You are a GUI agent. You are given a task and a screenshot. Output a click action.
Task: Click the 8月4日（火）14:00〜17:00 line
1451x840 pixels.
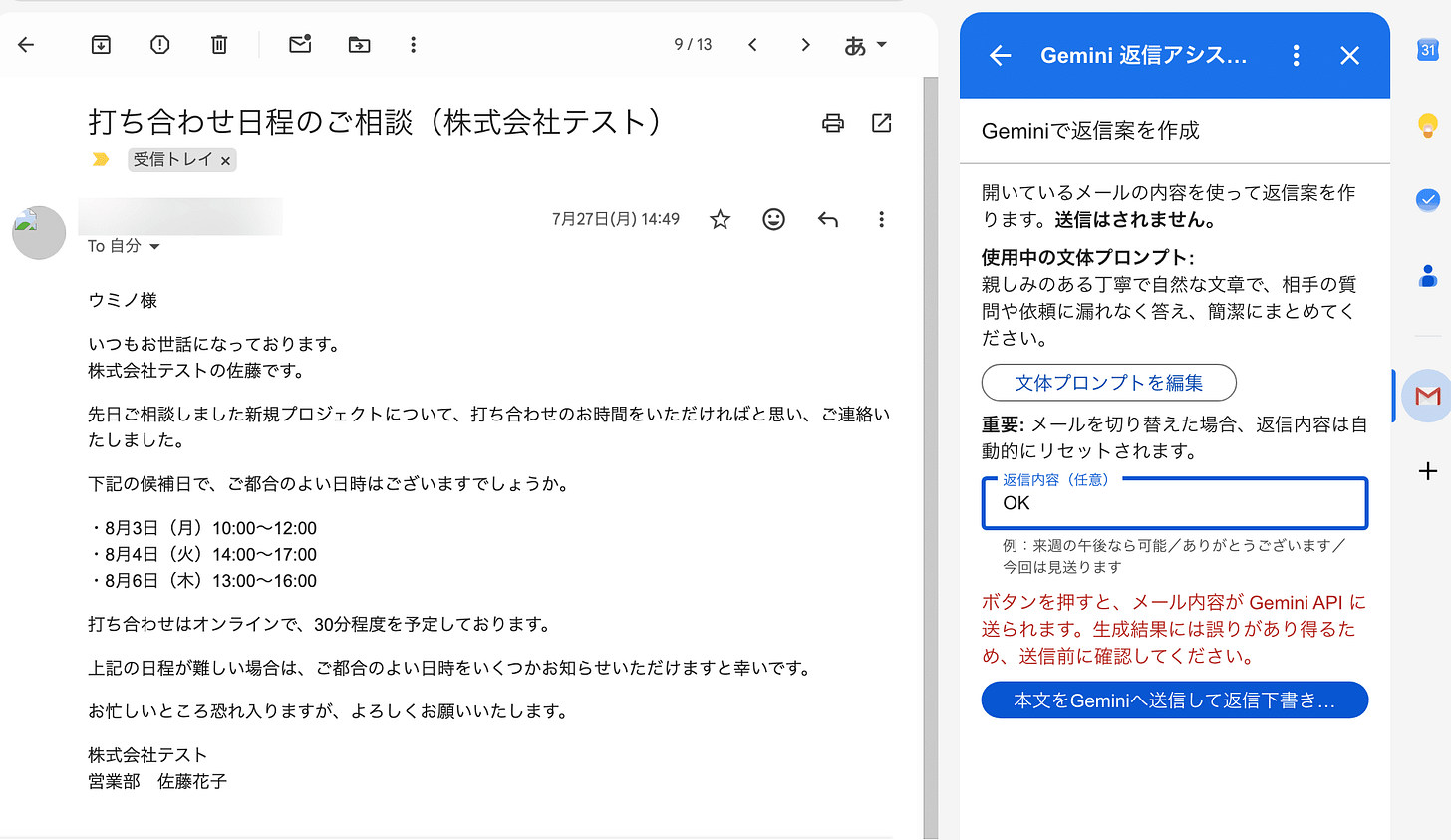(203, 554)
